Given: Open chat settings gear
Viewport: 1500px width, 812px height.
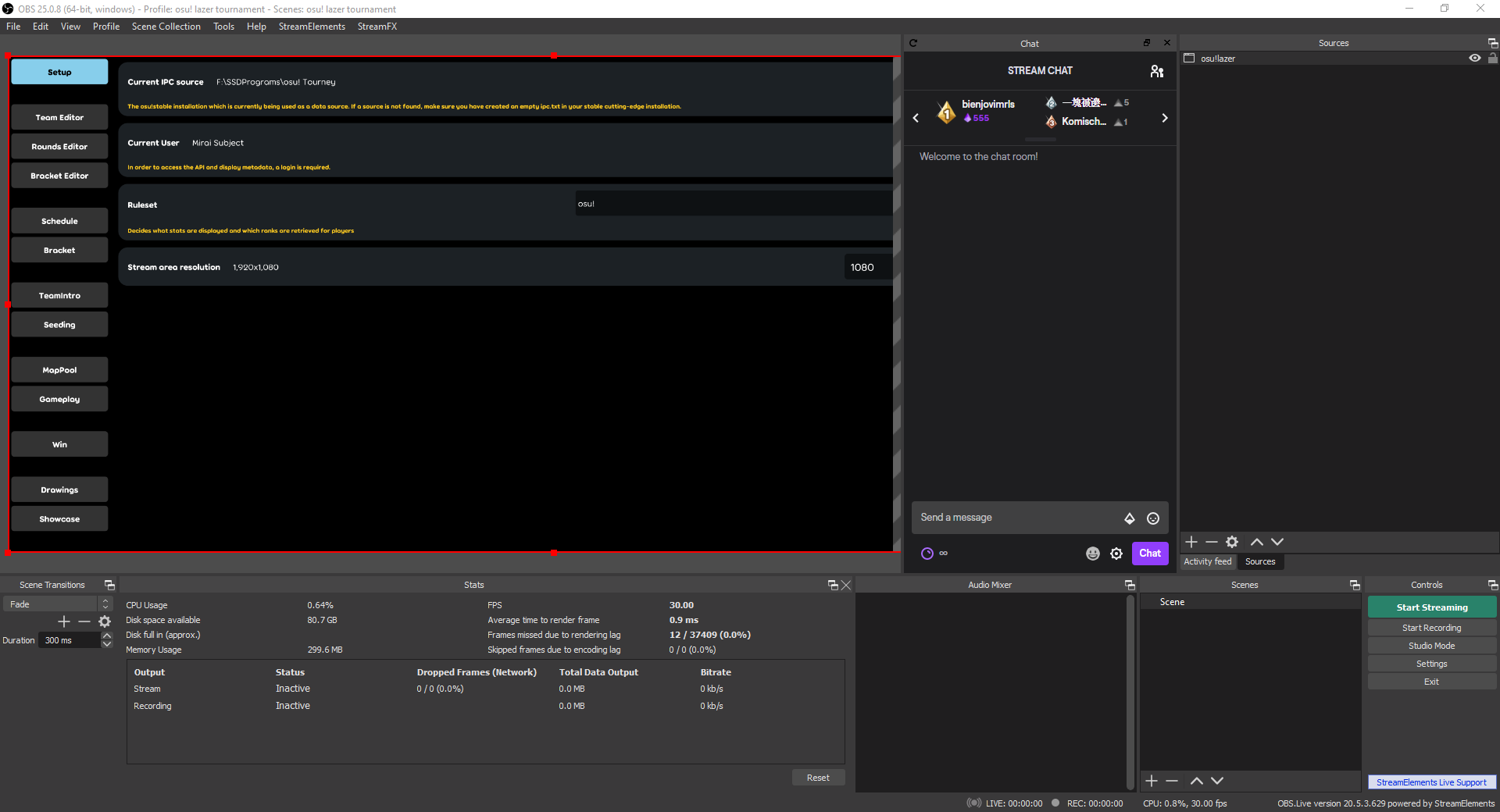Looking at the screenshot, I should coord(1116,554).
